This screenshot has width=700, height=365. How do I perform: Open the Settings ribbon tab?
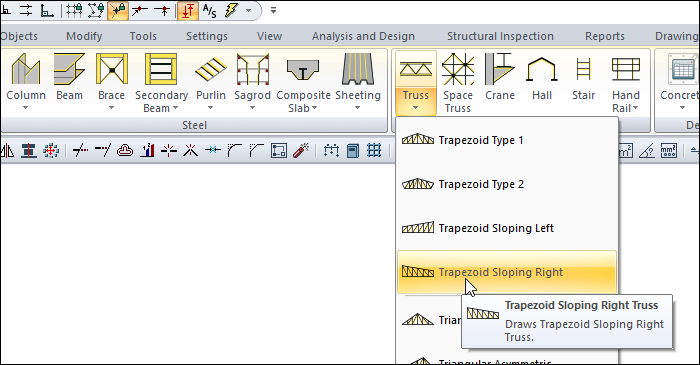[207, 36]
